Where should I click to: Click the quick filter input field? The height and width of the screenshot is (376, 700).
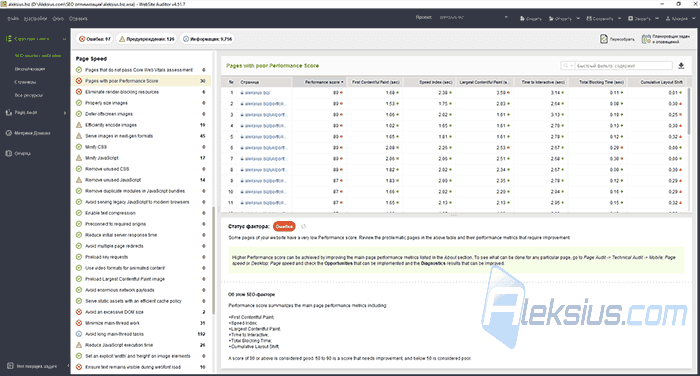click(x=623, y=66)
